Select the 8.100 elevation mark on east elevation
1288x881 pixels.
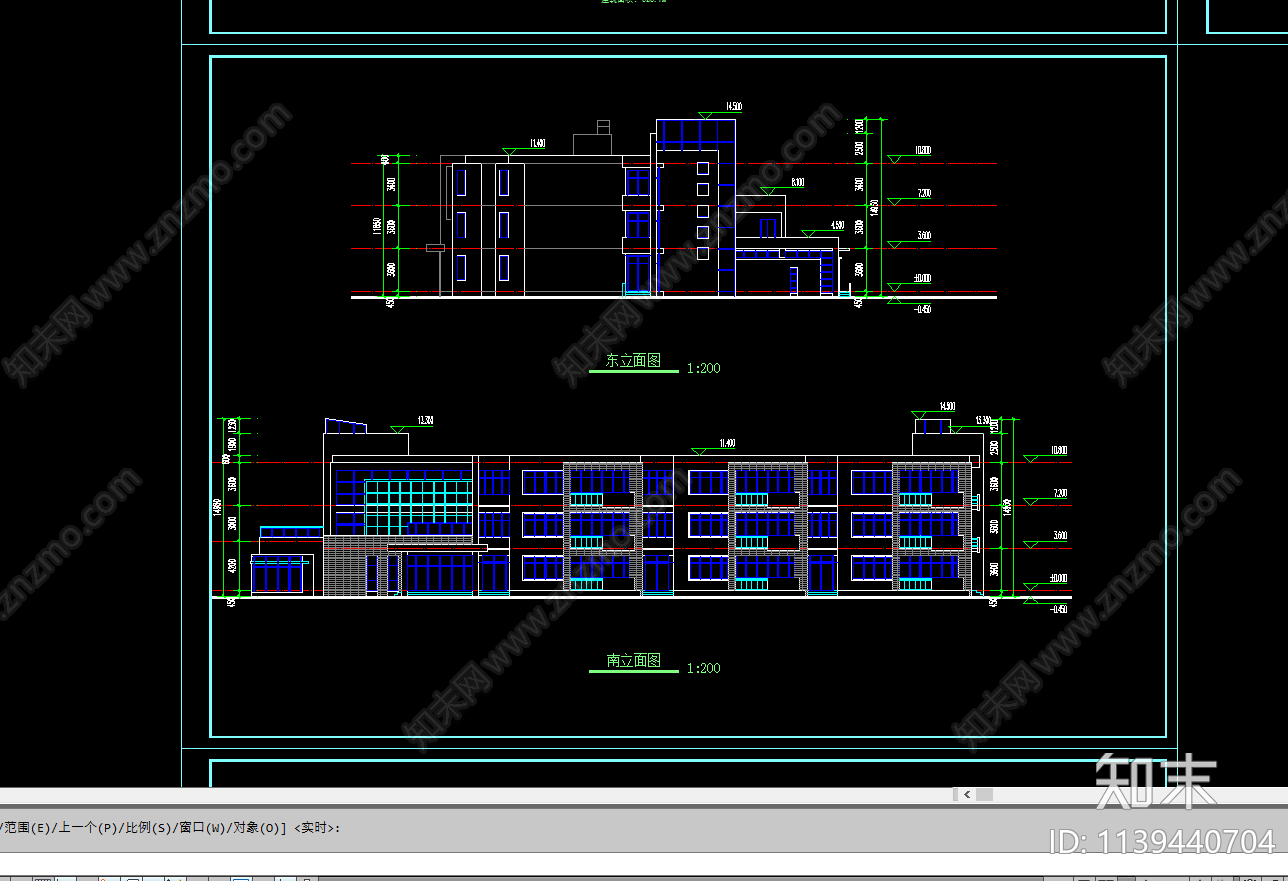coord(797,182)
